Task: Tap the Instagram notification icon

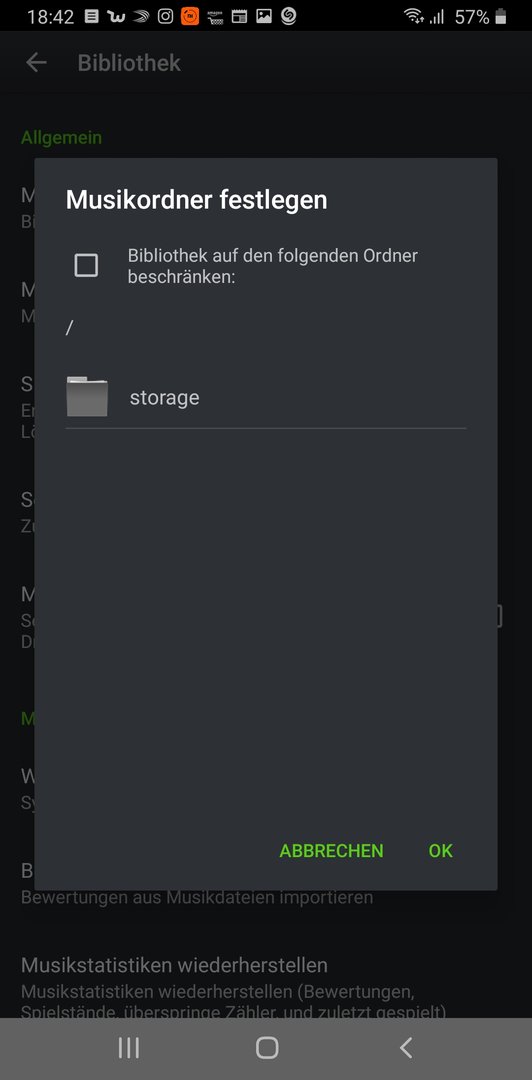Action: pyautogui.click(x=165, y=16)
